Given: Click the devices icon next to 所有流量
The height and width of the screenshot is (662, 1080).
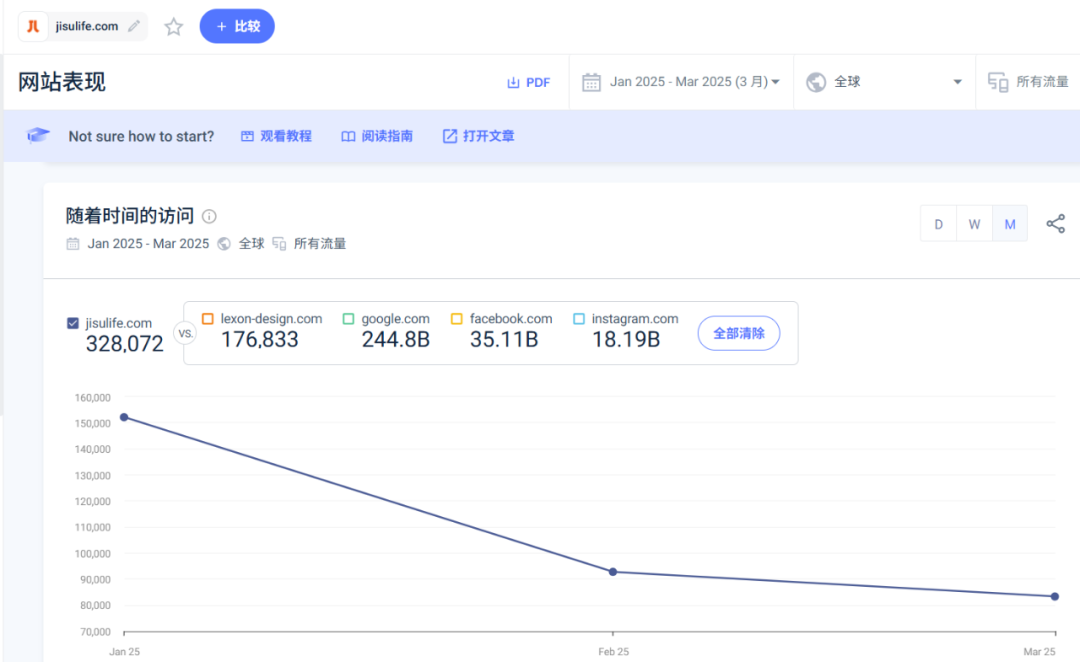Looking at the screenshot, I should (x=998, y=82).
